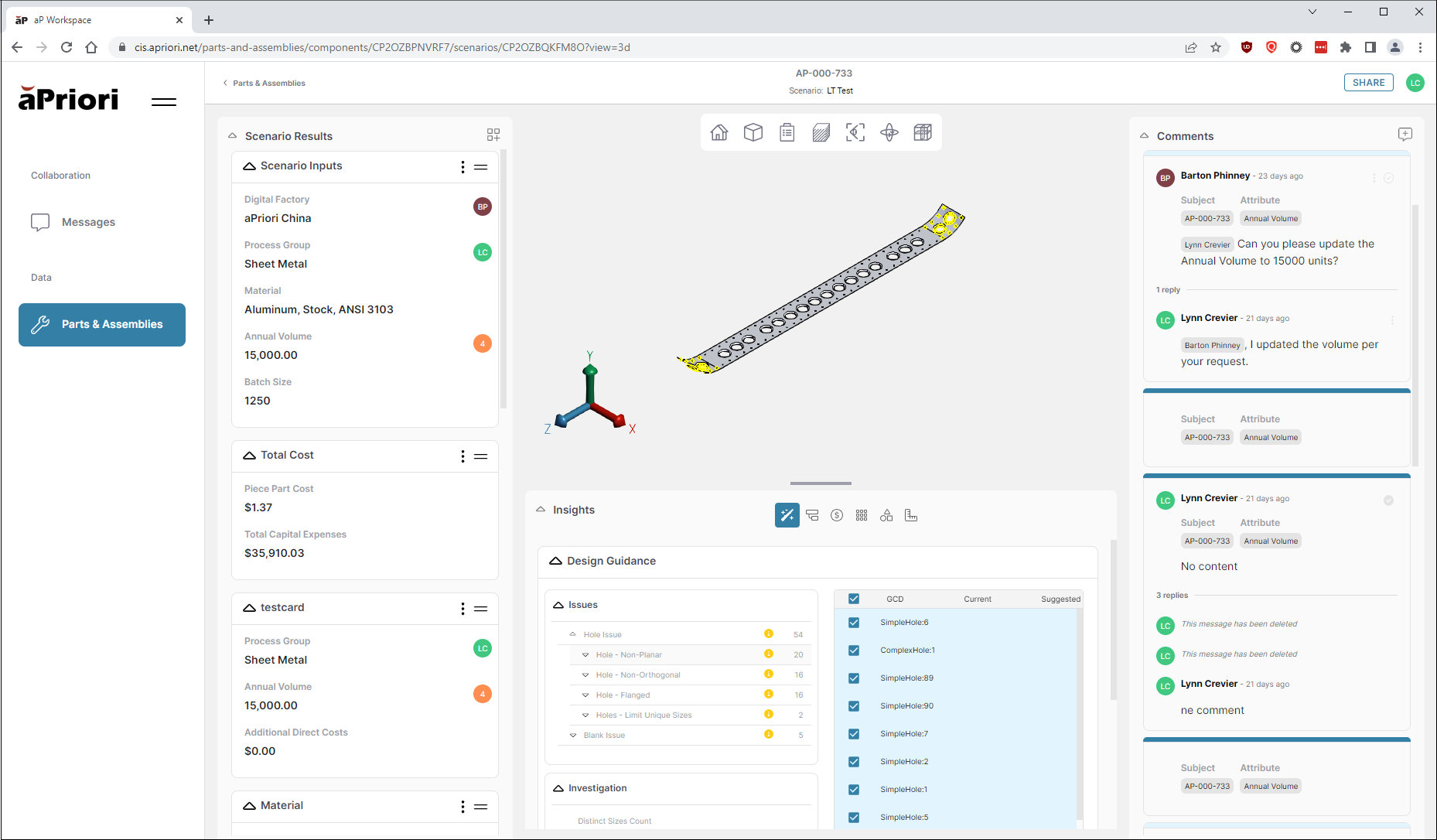Collapse the Issues section
1437x840 pixels.
[558, 605]
